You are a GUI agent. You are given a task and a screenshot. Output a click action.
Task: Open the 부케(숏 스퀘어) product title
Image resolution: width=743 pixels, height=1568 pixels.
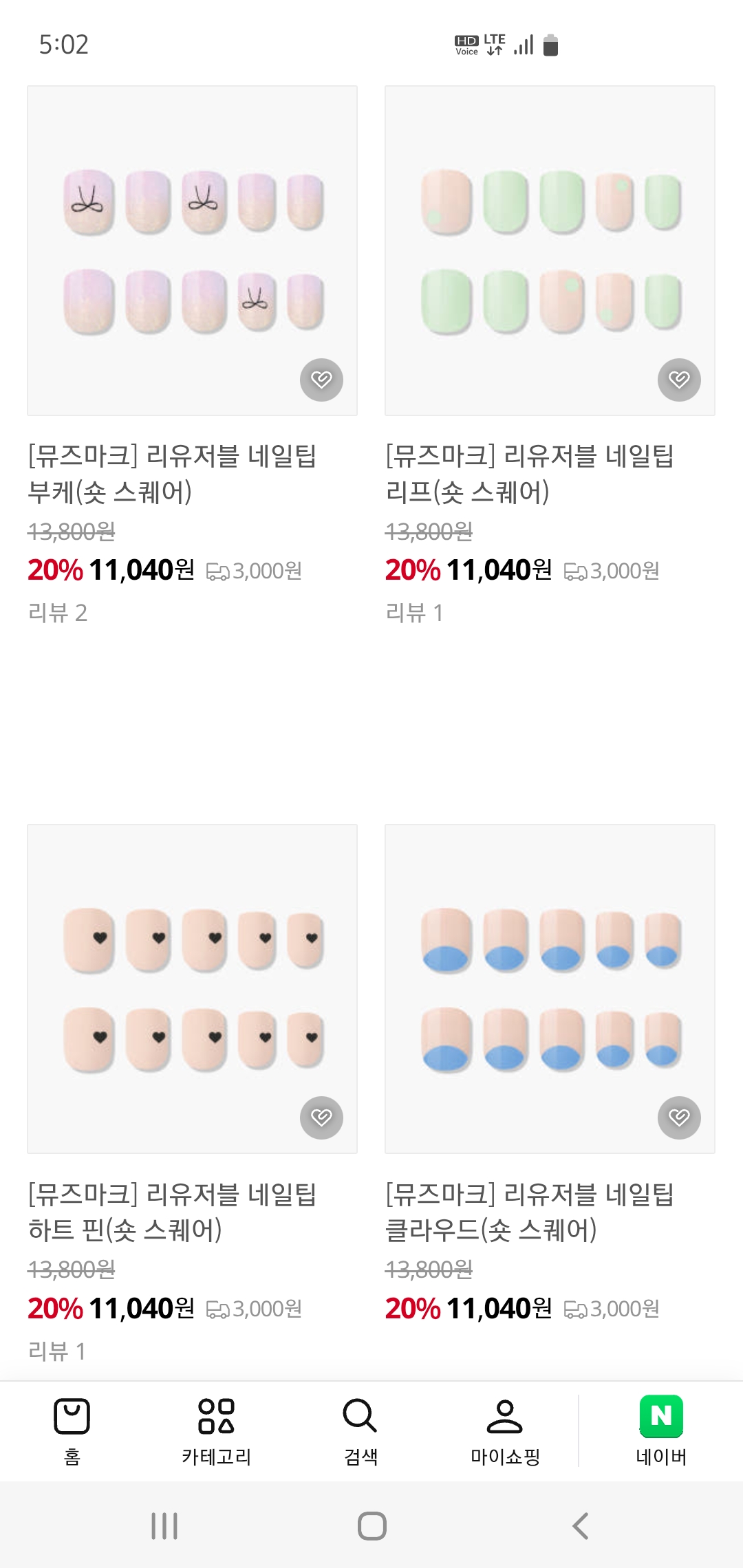coord(172,473)
